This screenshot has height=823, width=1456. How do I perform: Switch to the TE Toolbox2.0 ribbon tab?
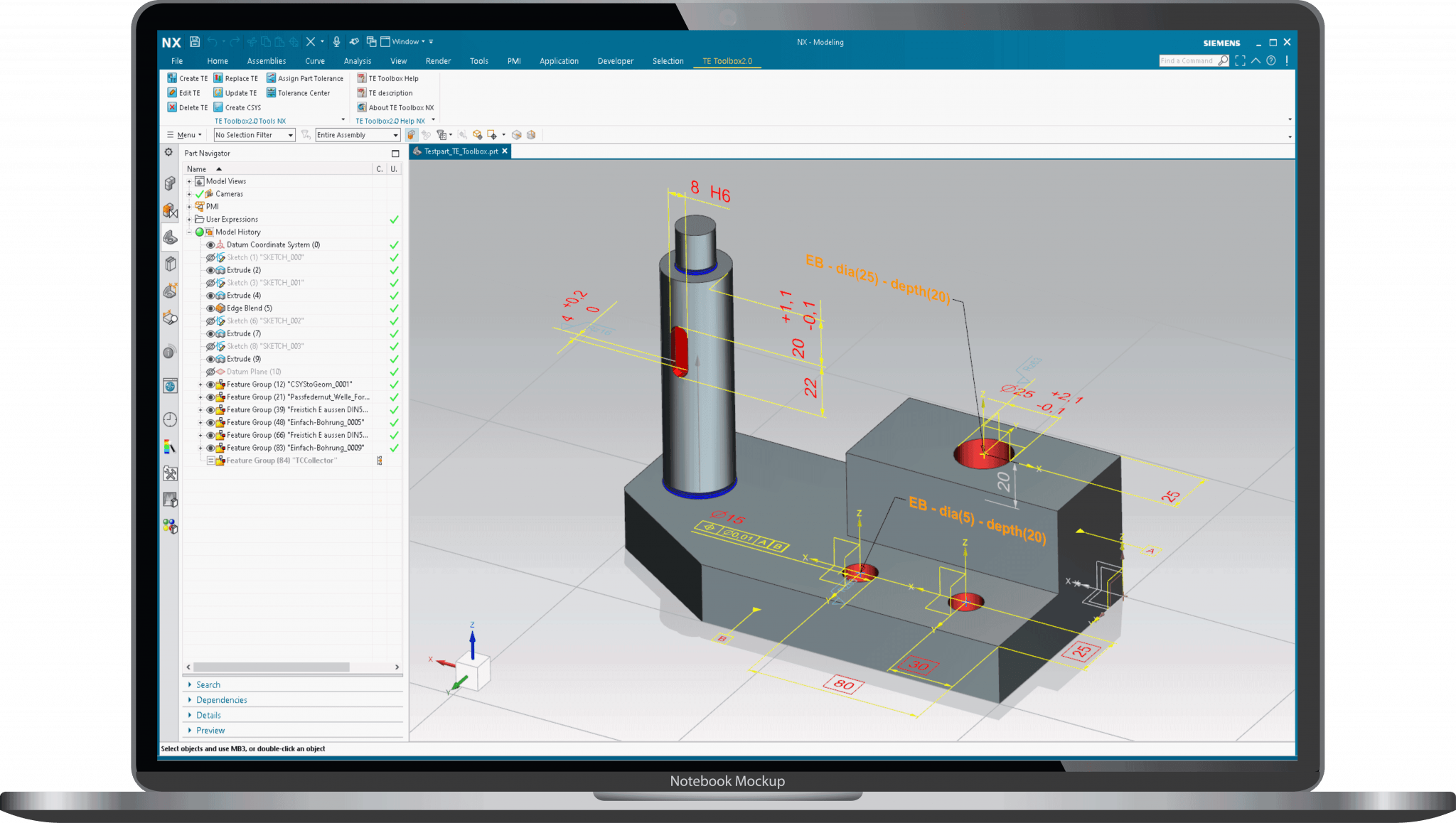point(727,60)
